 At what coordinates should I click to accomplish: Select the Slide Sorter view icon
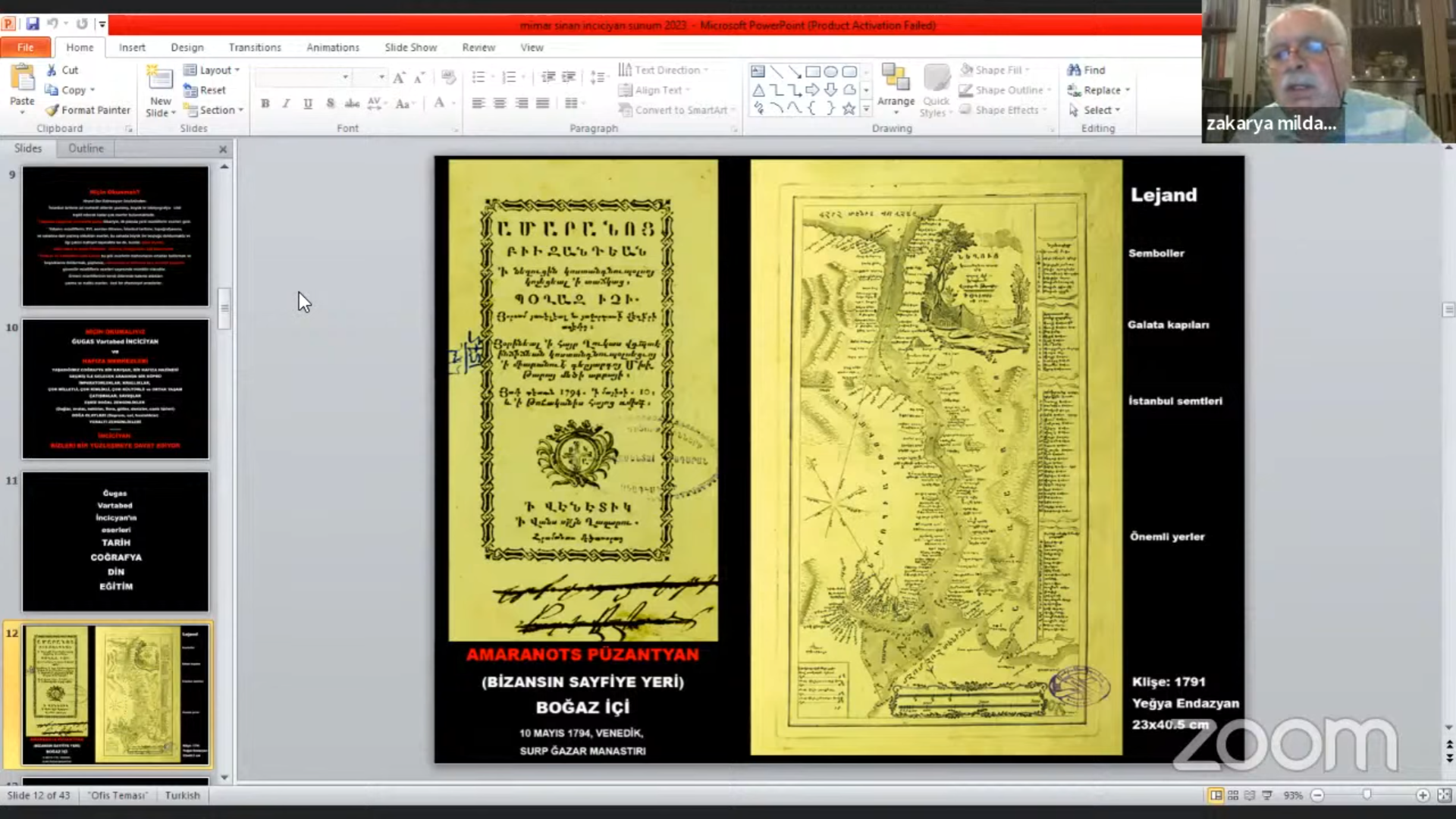pyautogui.click(x=1233, y=795)
